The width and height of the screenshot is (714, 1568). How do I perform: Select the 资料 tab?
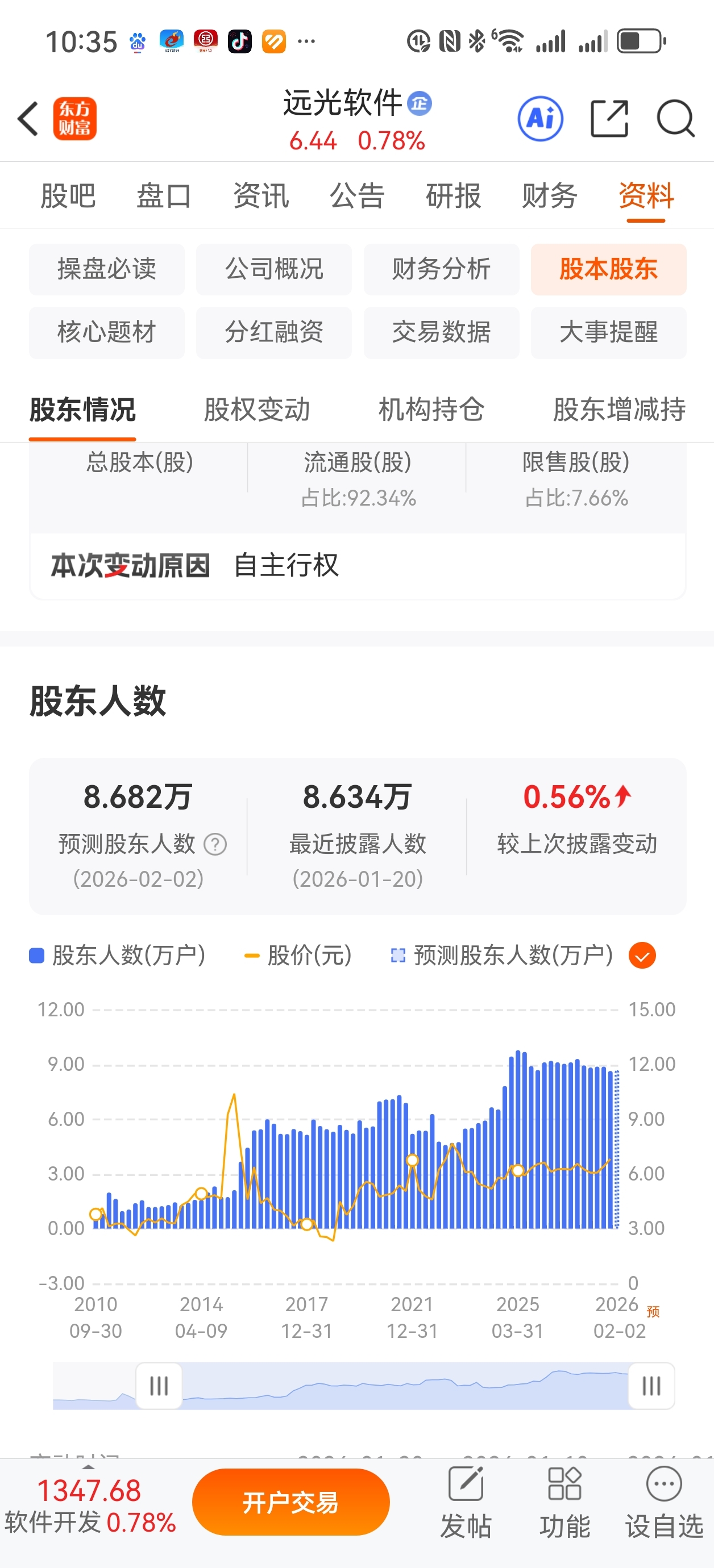coord(646,195)
